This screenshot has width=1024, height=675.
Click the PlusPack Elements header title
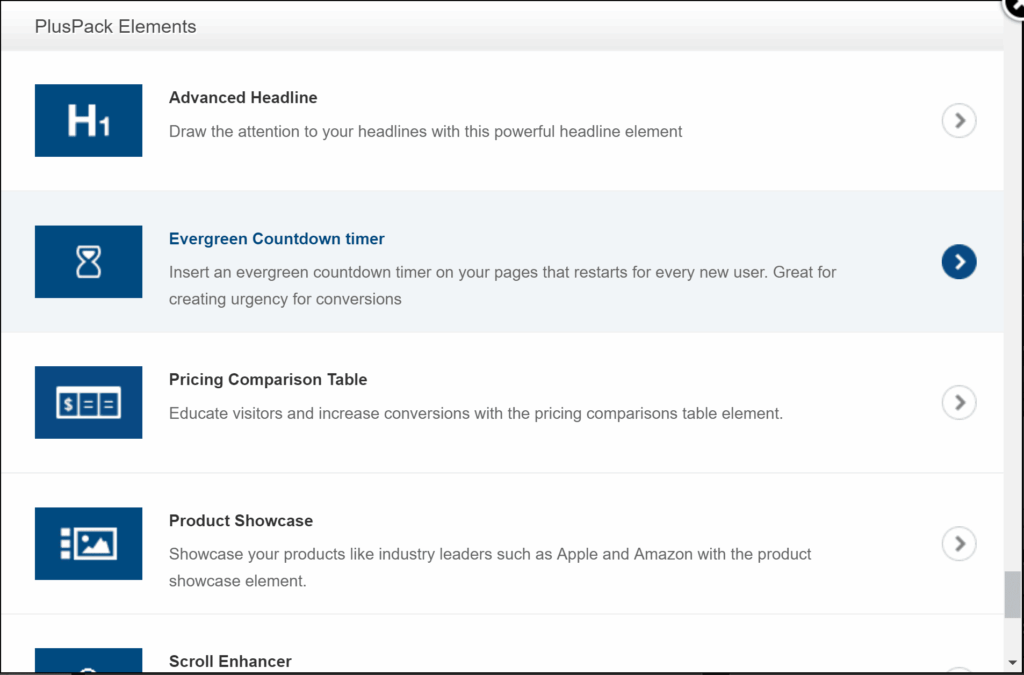pyautogui.click(x=116, y=27)
